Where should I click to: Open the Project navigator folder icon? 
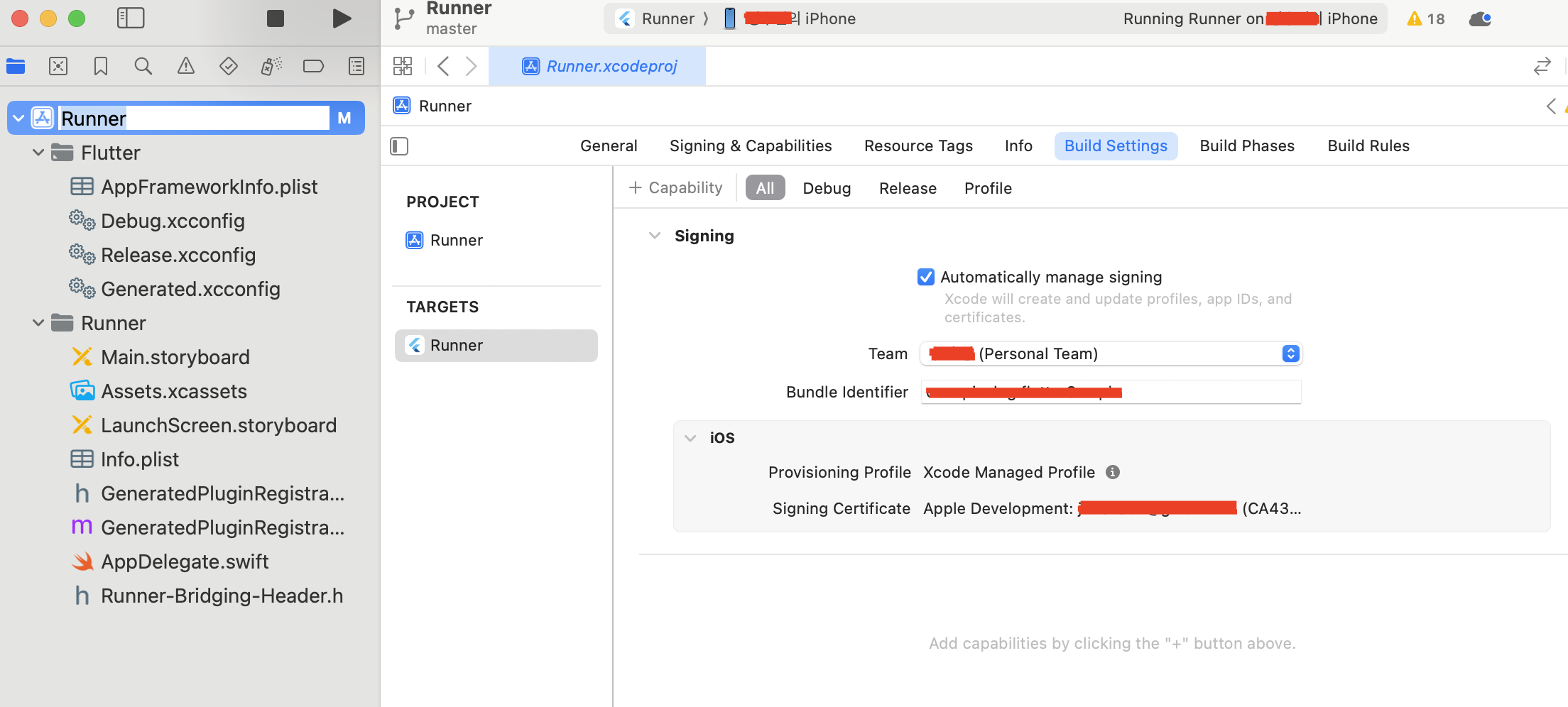point(16,67)
